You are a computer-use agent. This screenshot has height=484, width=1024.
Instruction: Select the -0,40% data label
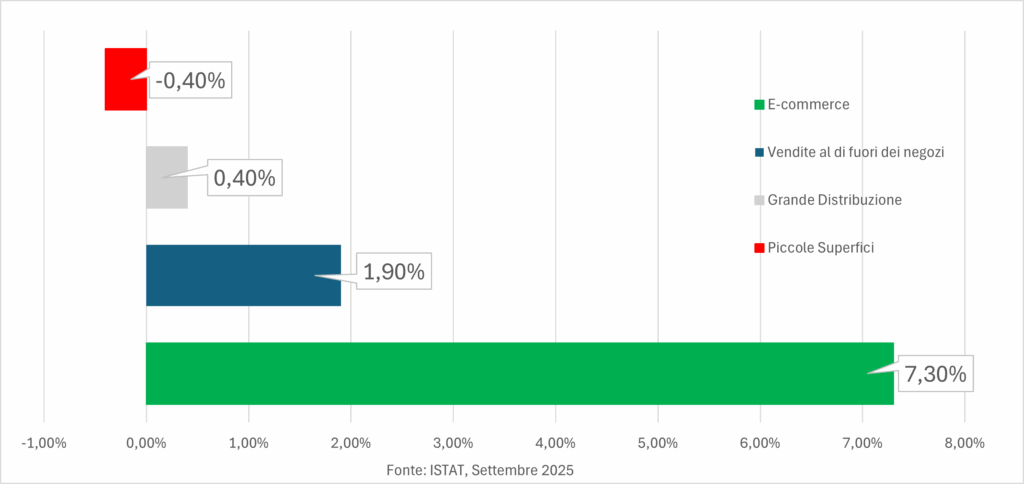[x=190, y=81]
